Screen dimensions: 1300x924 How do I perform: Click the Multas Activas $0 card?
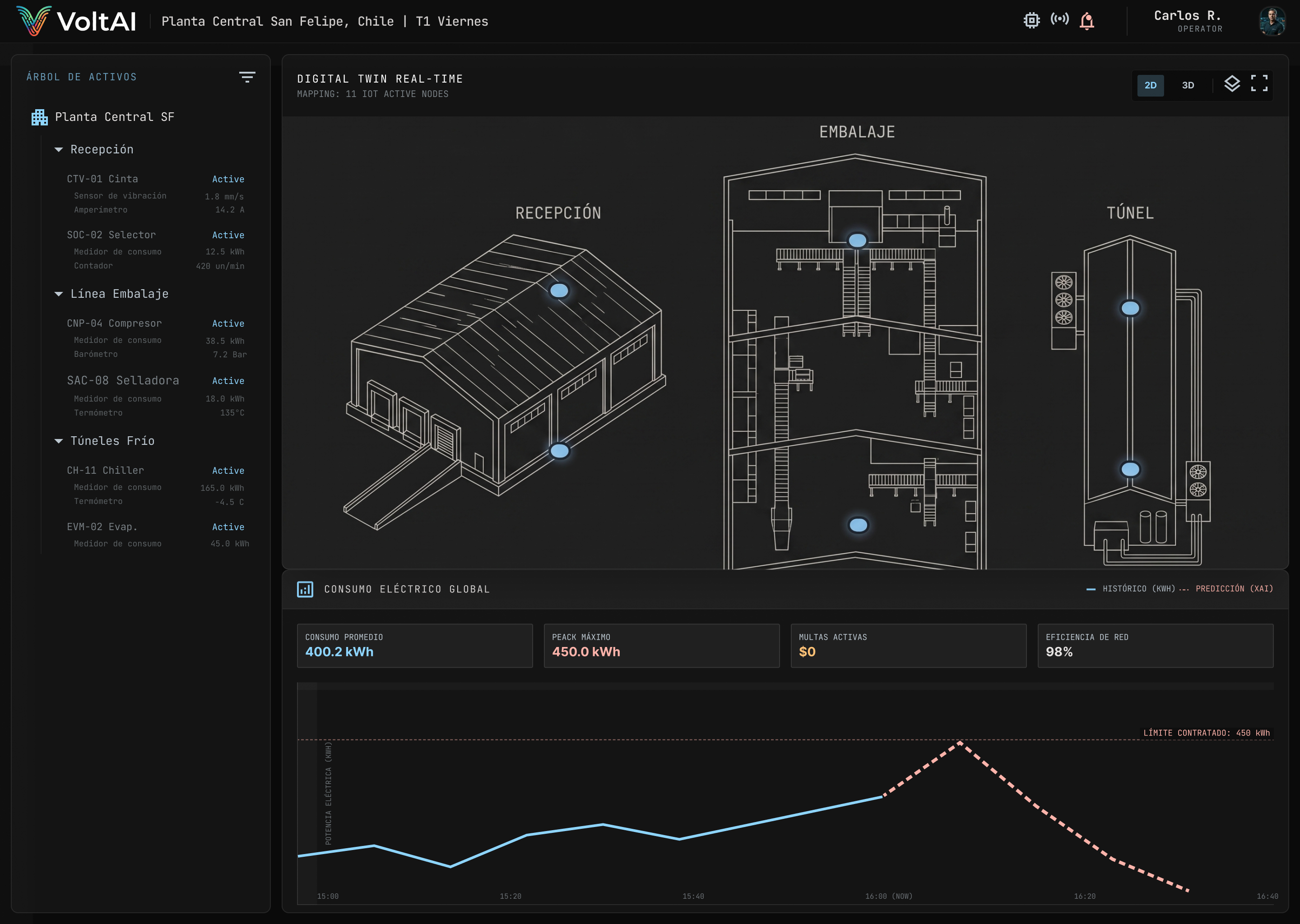pyautogui.click(x=908, y=646)
